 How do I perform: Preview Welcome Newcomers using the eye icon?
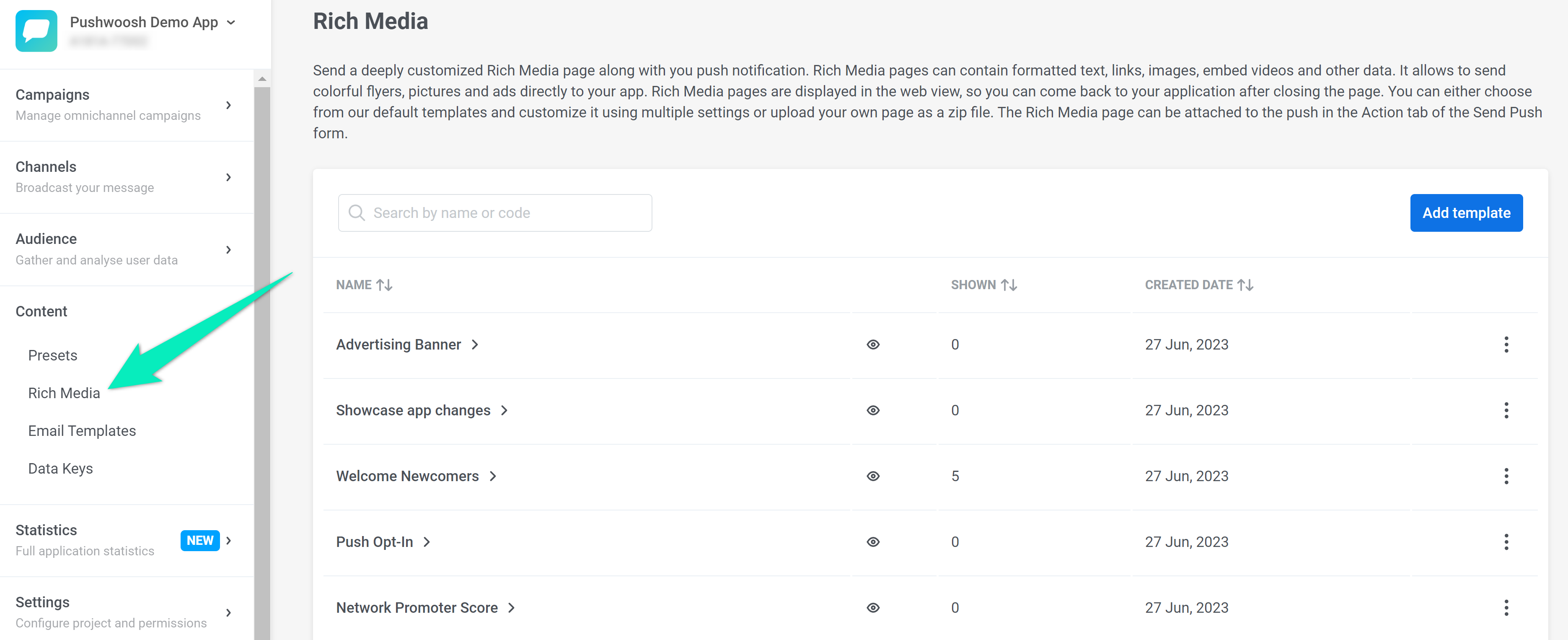pos(873,476)
